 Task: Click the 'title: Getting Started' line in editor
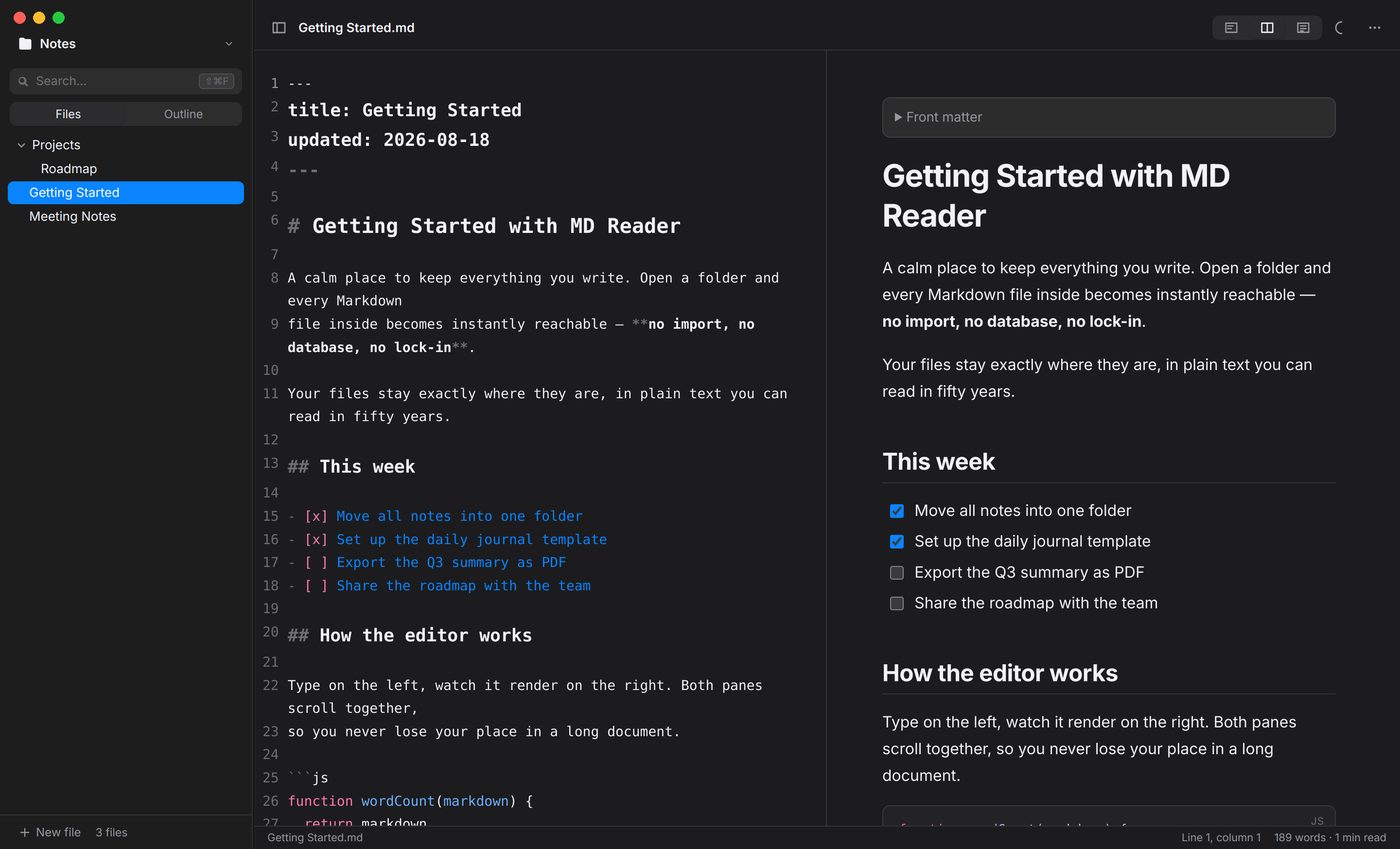pyautogui.click(x=405, y=110)
